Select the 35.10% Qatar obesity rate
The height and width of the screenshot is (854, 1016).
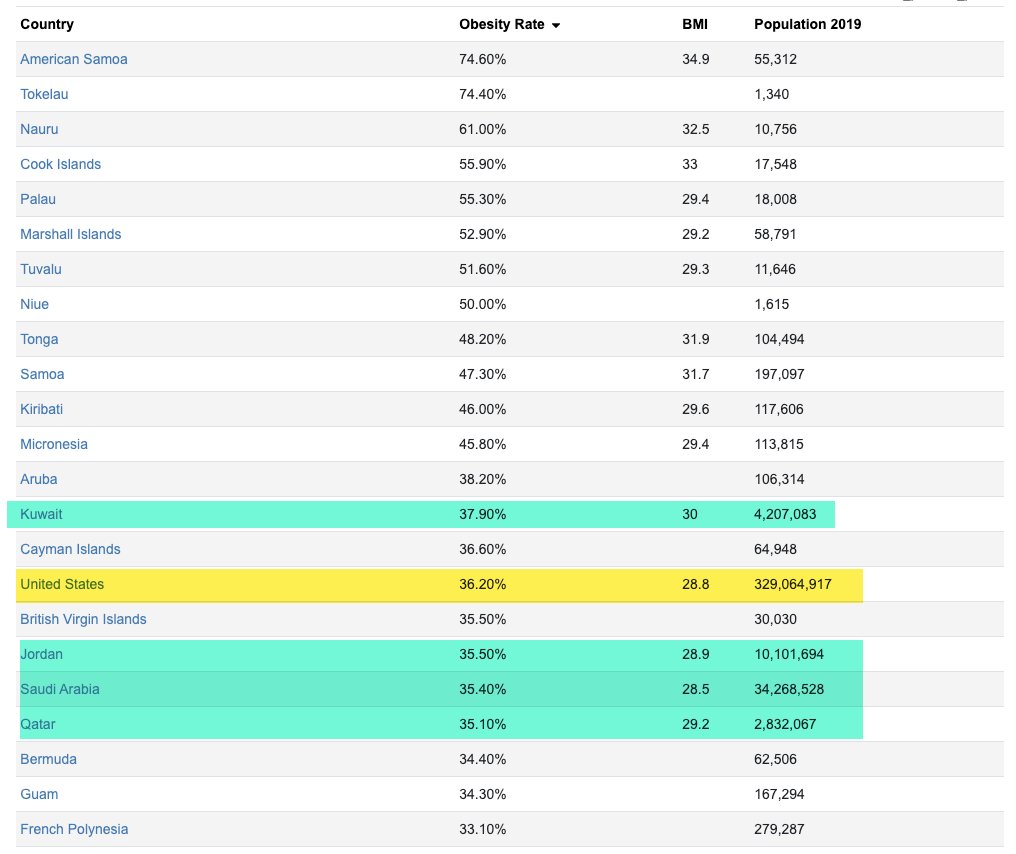(x=482, y=724)
